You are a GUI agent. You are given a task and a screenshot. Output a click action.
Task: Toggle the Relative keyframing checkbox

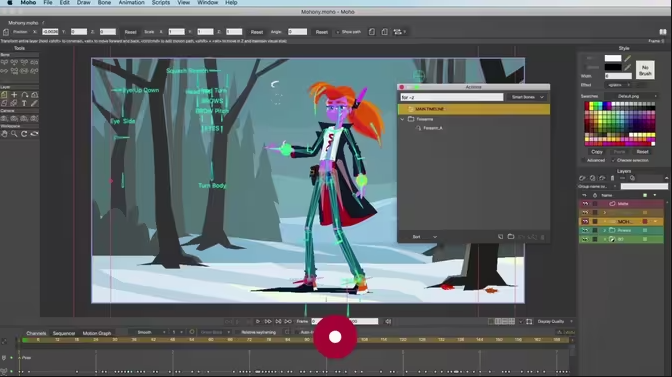click(x=237, y=332)
